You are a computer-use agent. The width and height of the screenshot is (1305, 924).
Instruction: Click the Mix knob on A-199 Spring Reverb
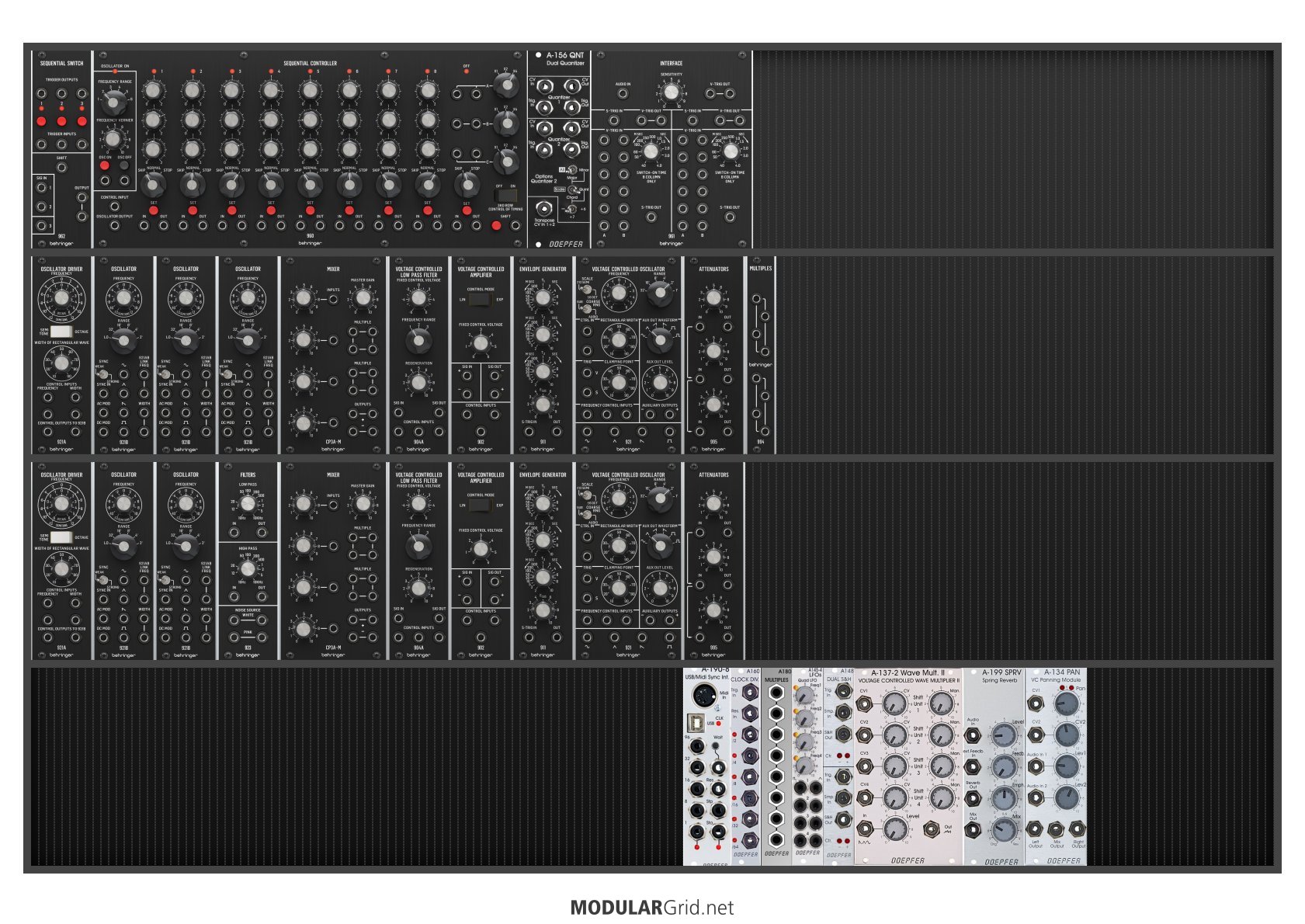(x=1004, y=828)
